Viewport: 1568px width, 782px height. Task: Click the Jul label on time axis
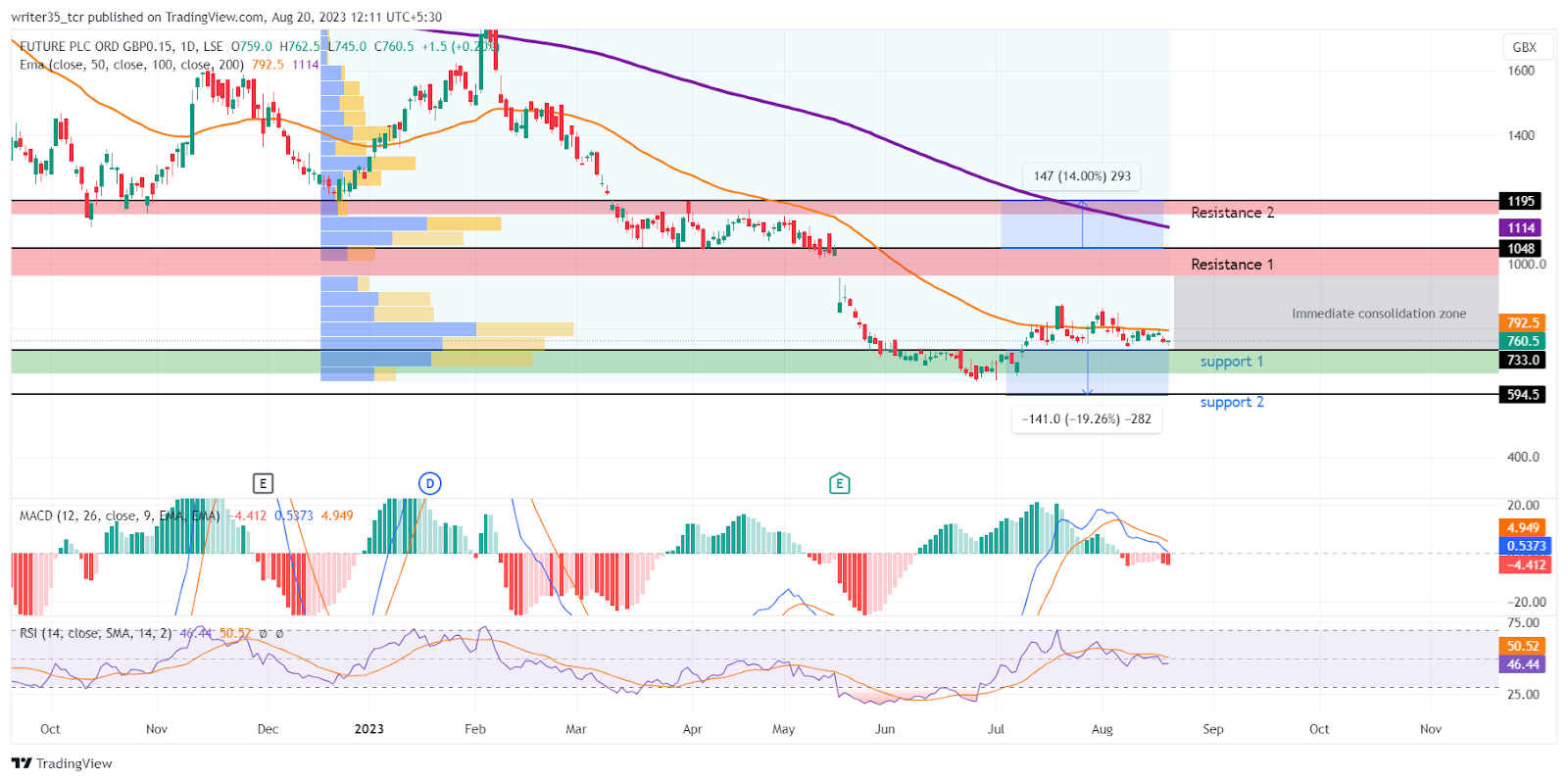[997, 729]
